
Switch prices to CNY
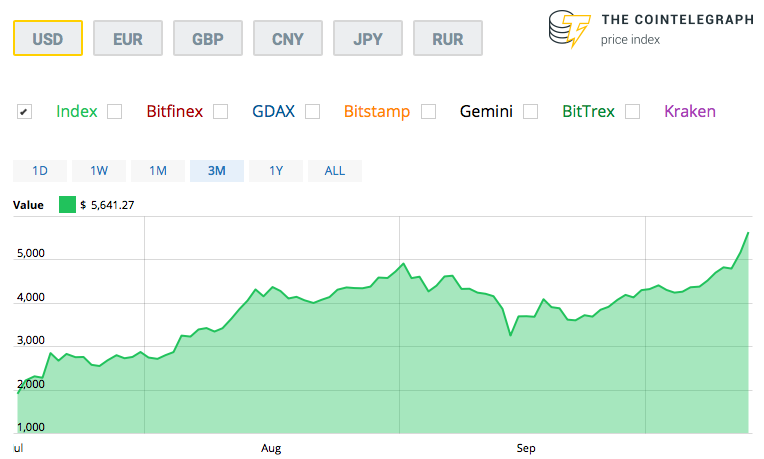point(287,38)
